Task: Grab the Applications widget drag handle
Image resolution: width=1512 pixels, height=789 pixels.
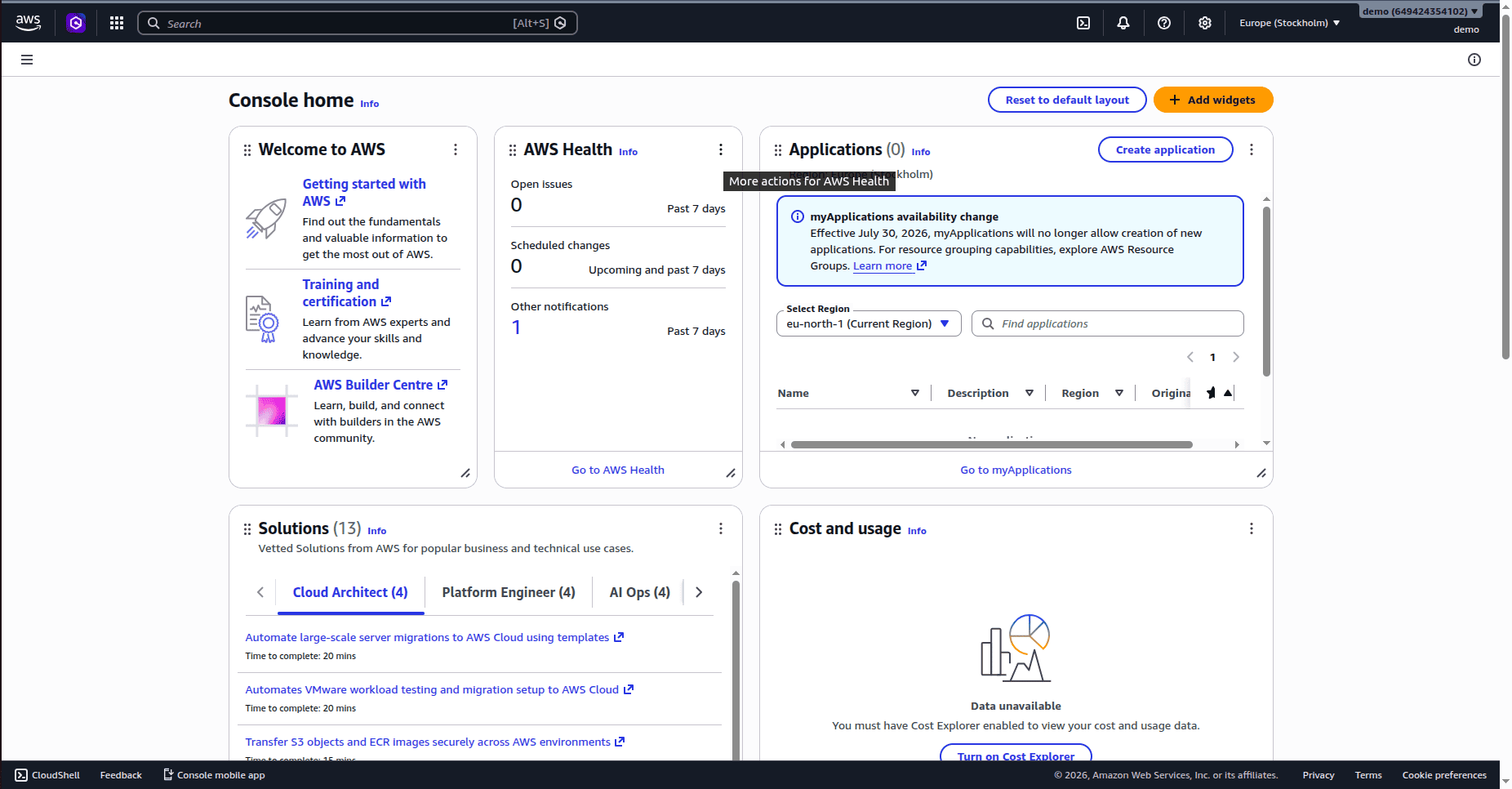Action: [x=778, y=150]
